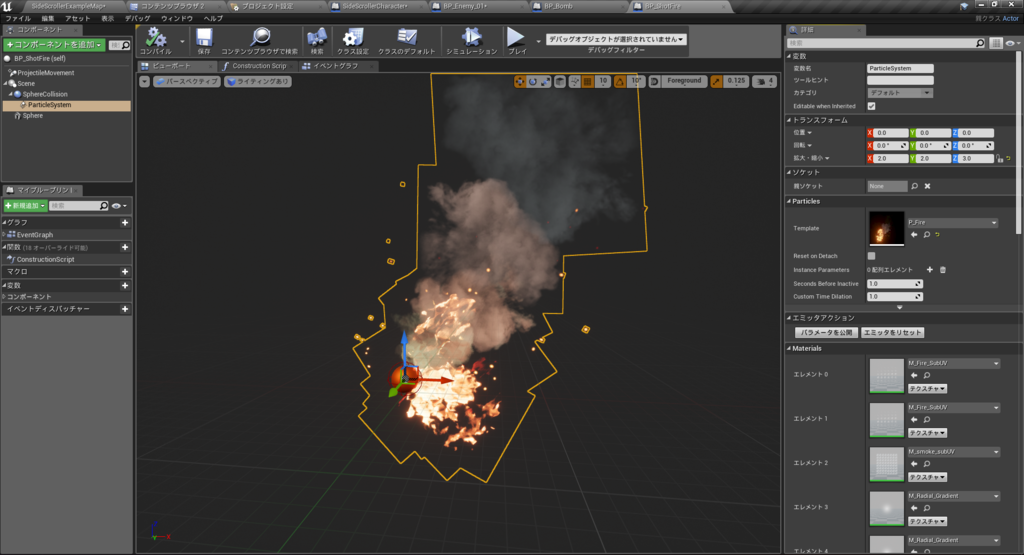Switch to the イベントグラフ tab

(x=336, y=66)
